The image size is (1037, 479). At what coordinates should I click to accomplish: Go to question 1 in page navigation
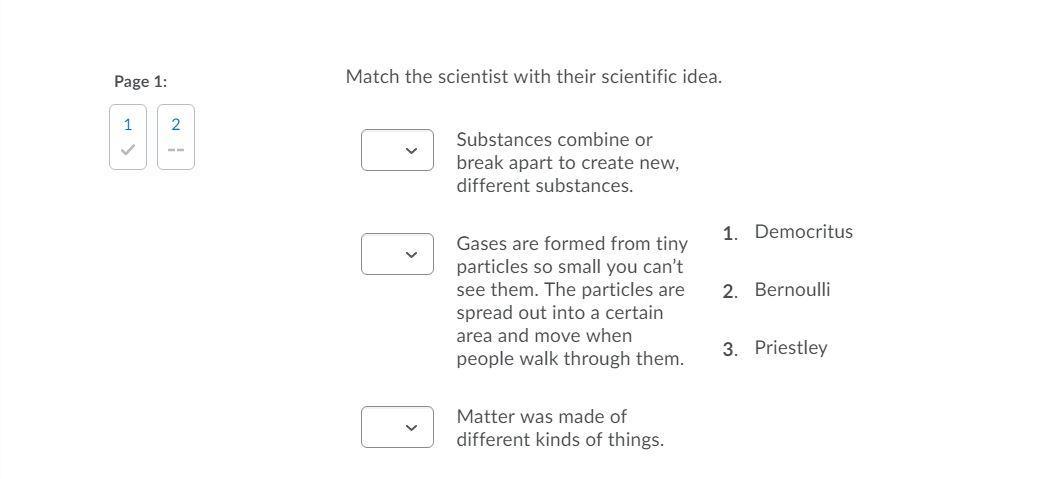[x=127, y=125]
